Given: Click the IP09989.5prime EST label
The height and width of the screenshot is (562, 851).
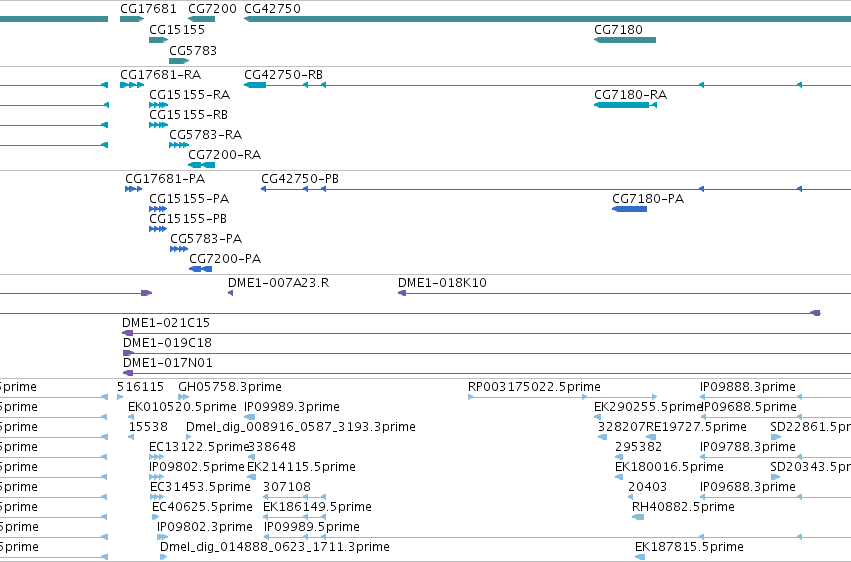Looking at the screenshot, I should pyautogui.click(x=312, y=528).
